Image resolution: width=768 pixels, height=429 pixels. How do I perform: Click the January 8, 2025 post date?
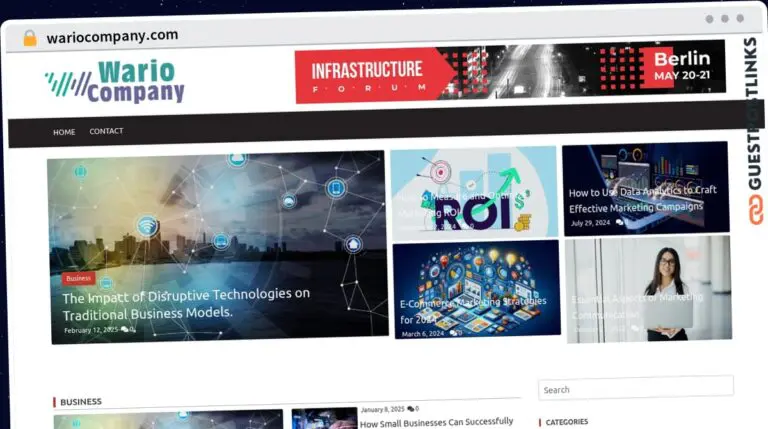click(383, 409)
